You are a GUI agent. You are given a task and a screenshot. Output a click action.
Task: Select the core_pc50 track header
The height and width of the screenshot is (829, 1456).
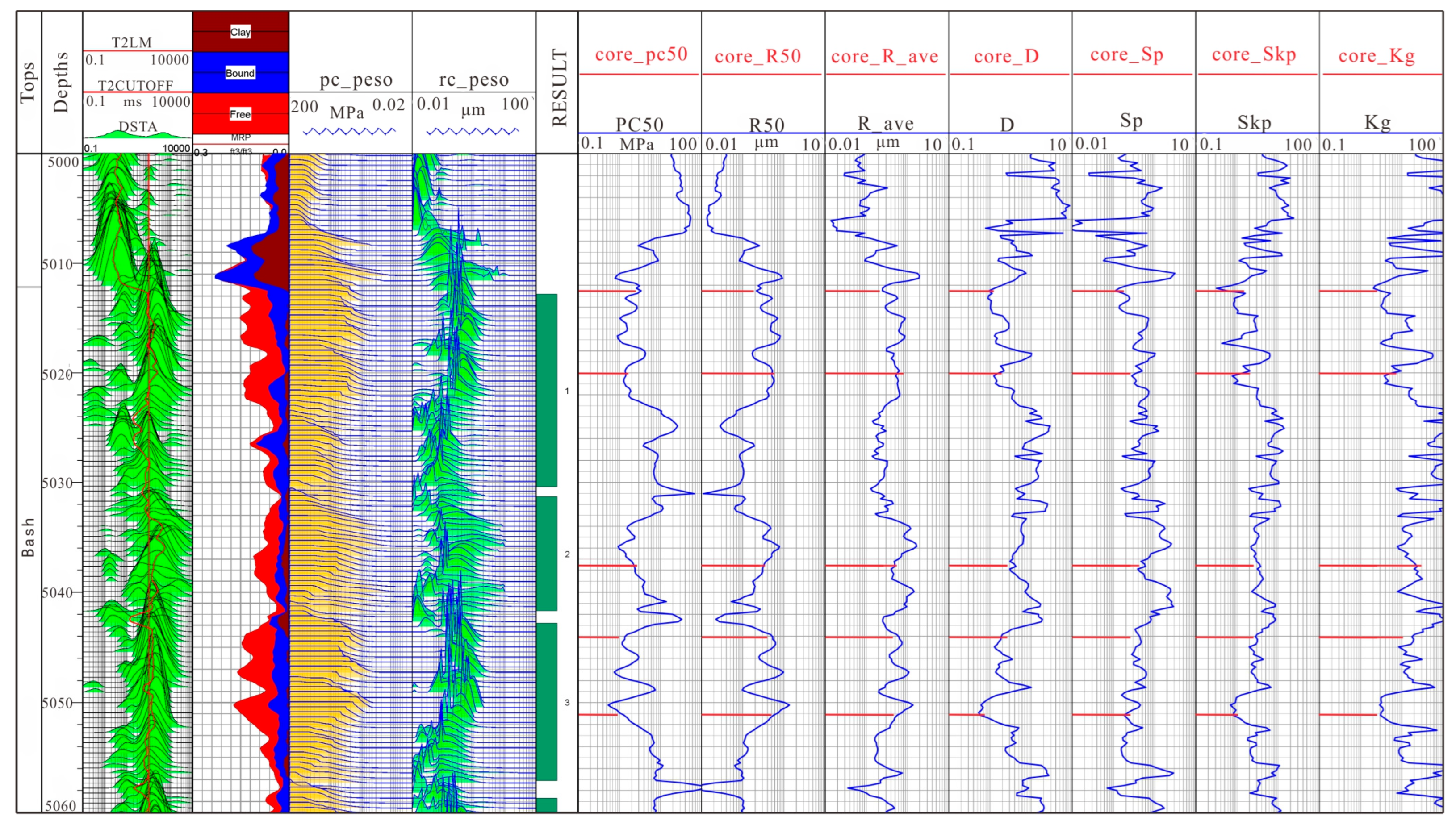pyautogui.click(x=641, y=54)
